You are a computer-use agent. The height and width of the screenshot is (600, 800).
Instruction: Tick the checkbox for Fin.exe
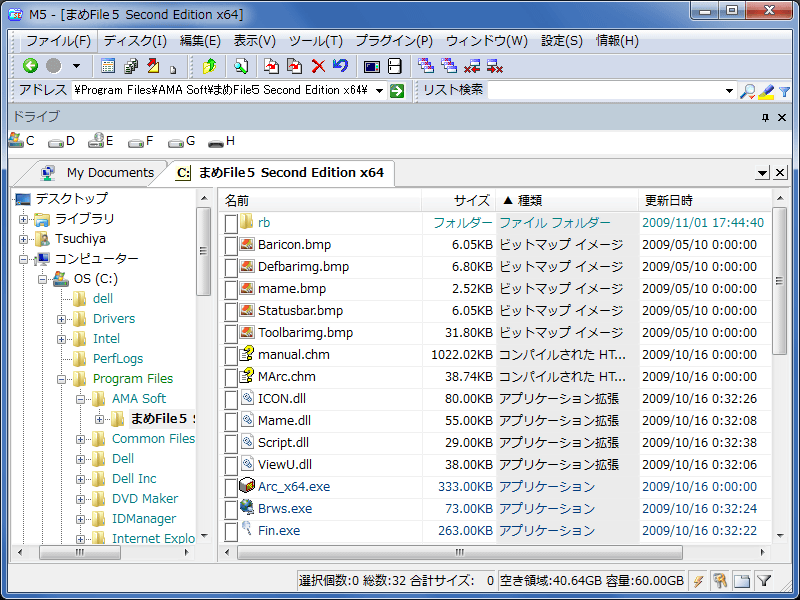point(231,531)
